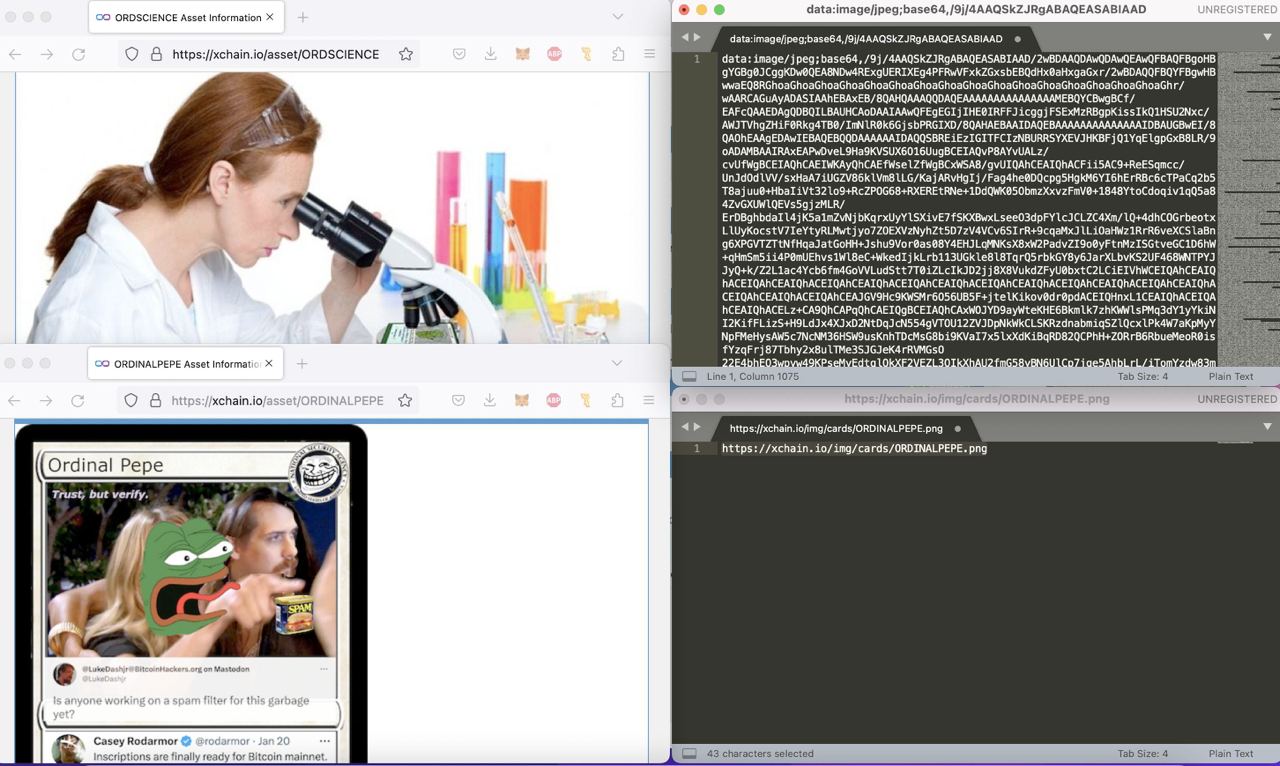This screenshot has height=766, width=1280.
Task: Open MetaMask fox extension in ORDSCIENCE window
Action: point(522,54)
